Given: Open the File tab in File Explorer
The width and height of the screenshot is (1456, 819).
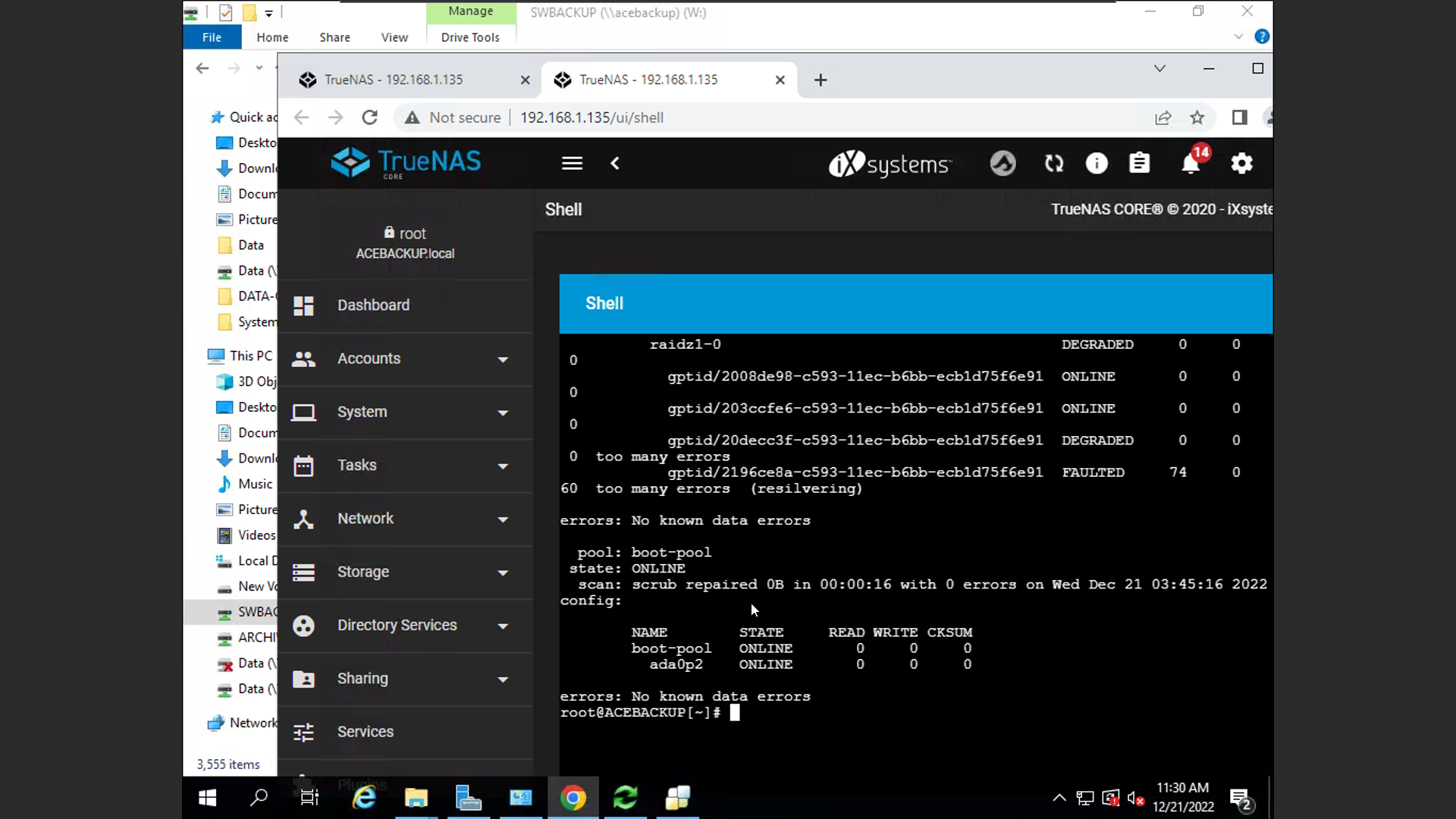Looking at the screenshot, I should [212, 37].
